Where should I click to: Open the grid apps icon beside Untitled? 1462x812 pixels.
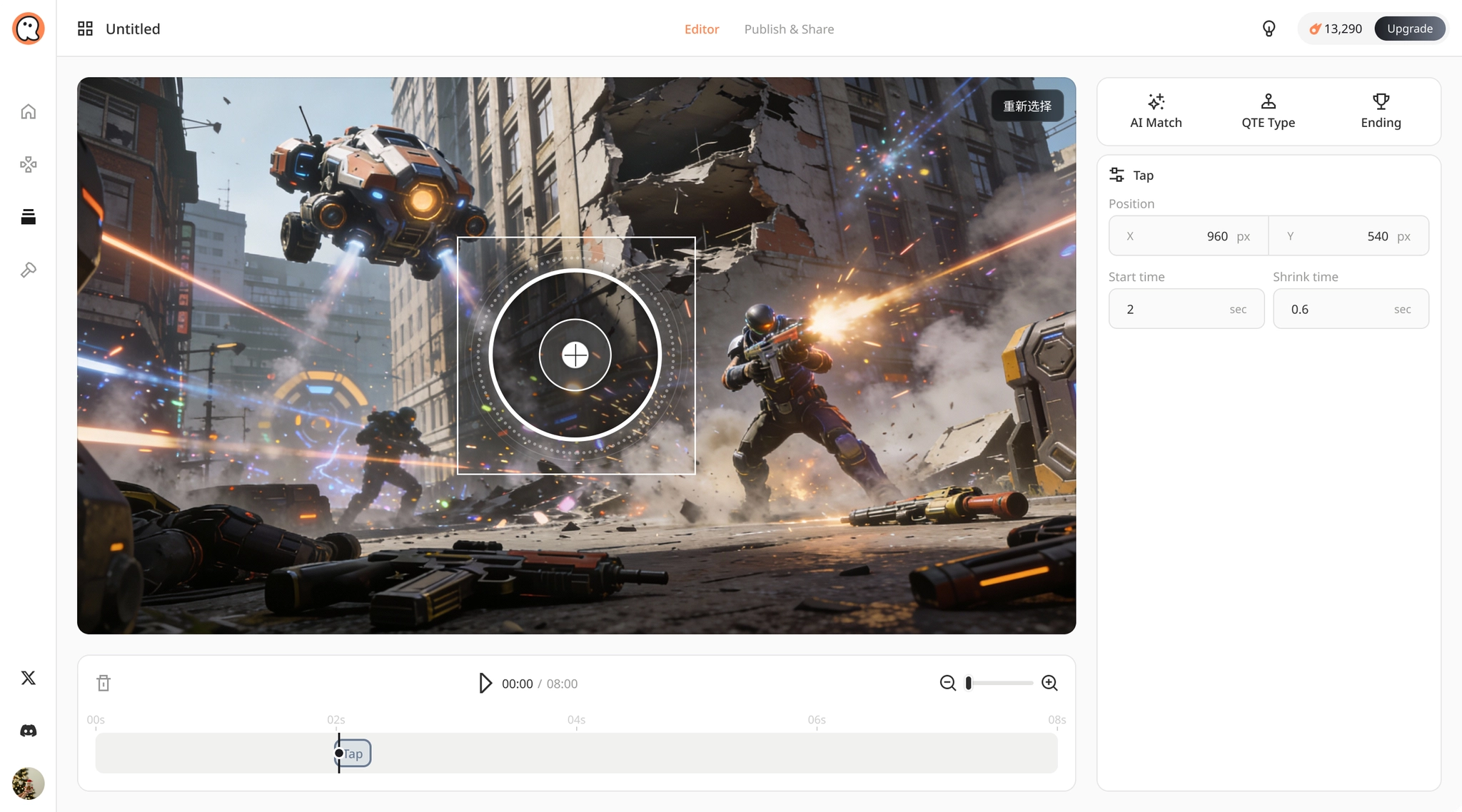pyautogui.click(x=85, y=29)
